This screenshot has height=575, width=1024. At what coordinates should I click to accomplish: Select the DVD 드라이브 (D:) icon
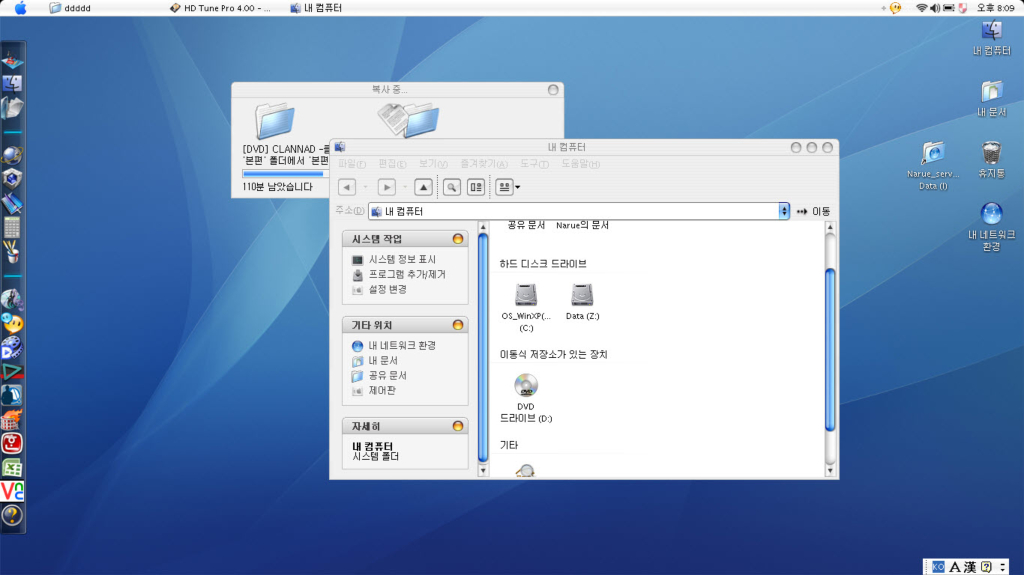[526, 386]
